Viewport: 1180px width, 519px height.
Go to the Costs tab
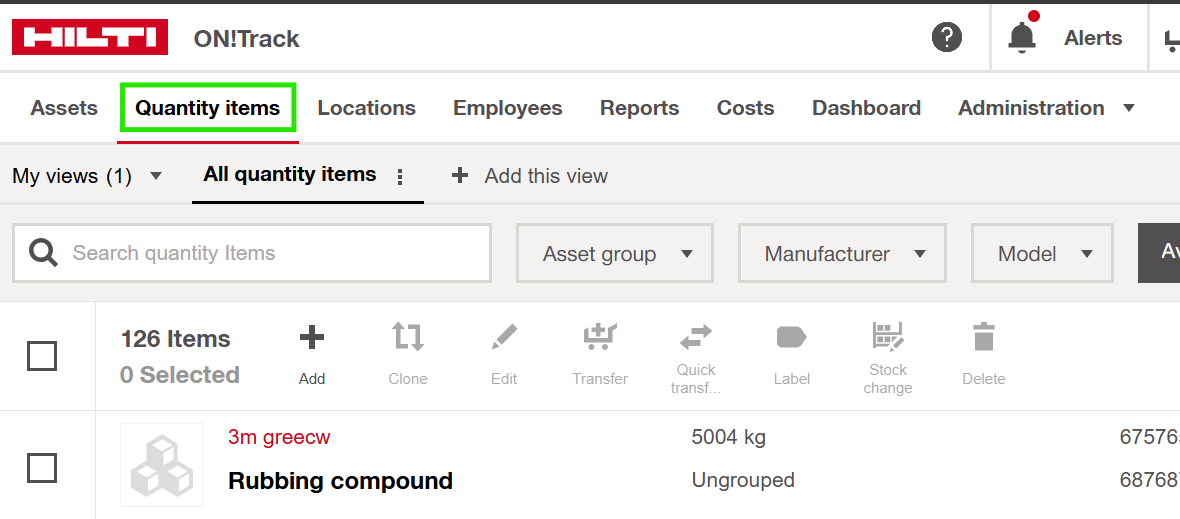(x=745, y=108)
